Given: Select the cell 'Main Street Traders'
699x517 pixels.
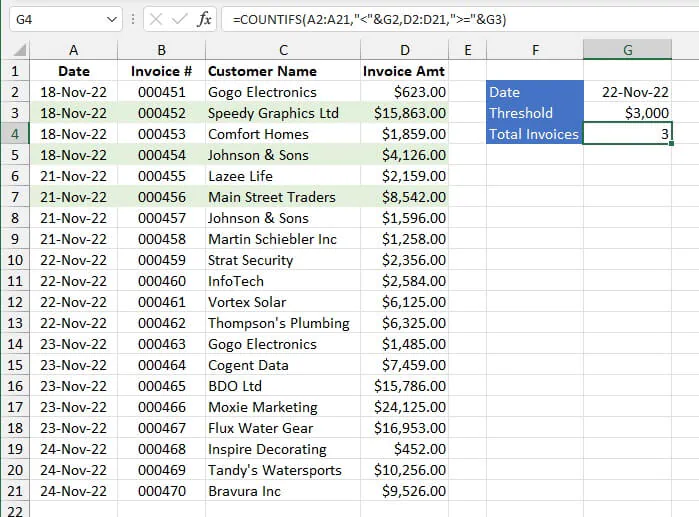Looking at the screenshot, I should [283, 197].
